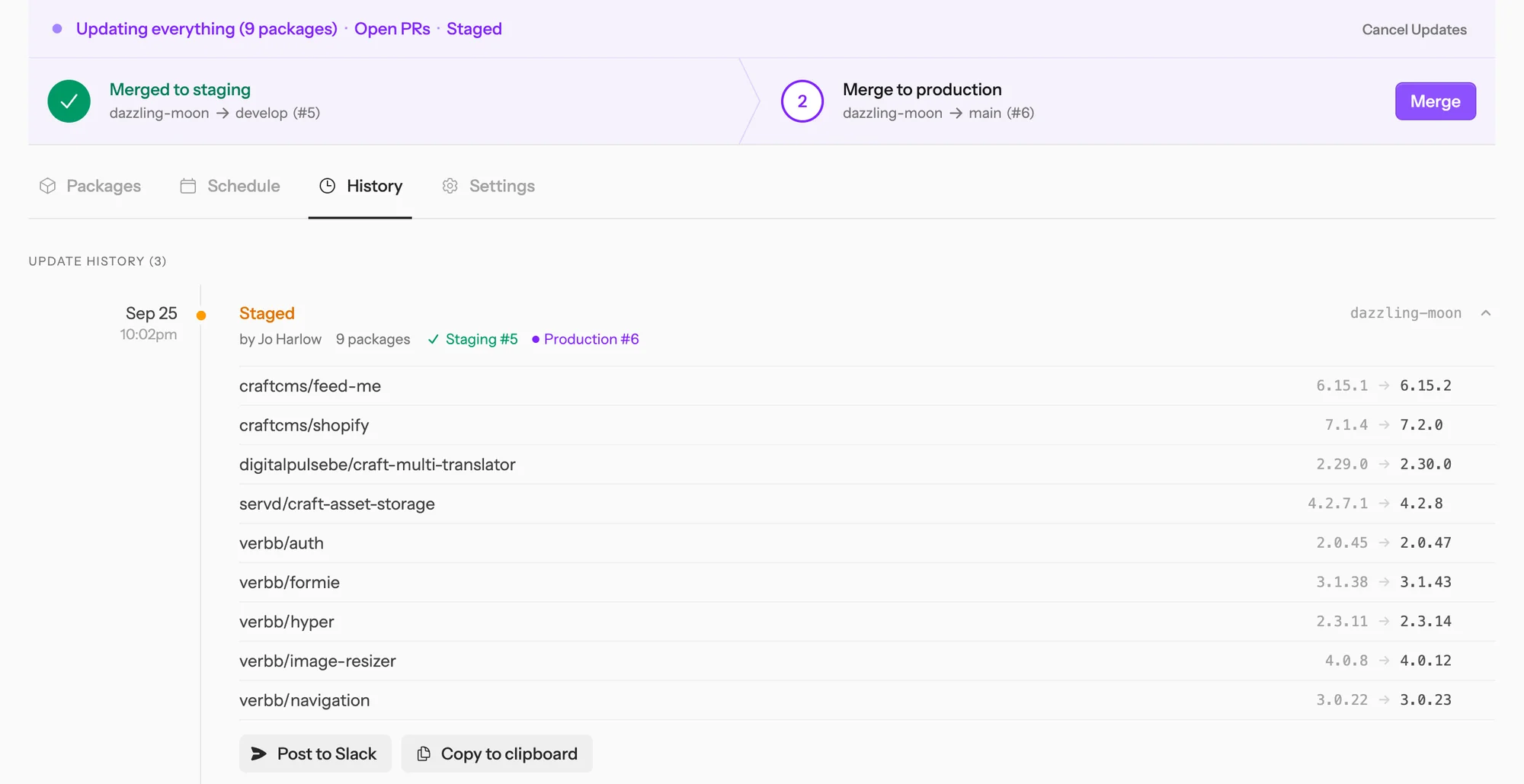1524x784 pixels.
Task: Click the History clock icon
Action: 328,186
